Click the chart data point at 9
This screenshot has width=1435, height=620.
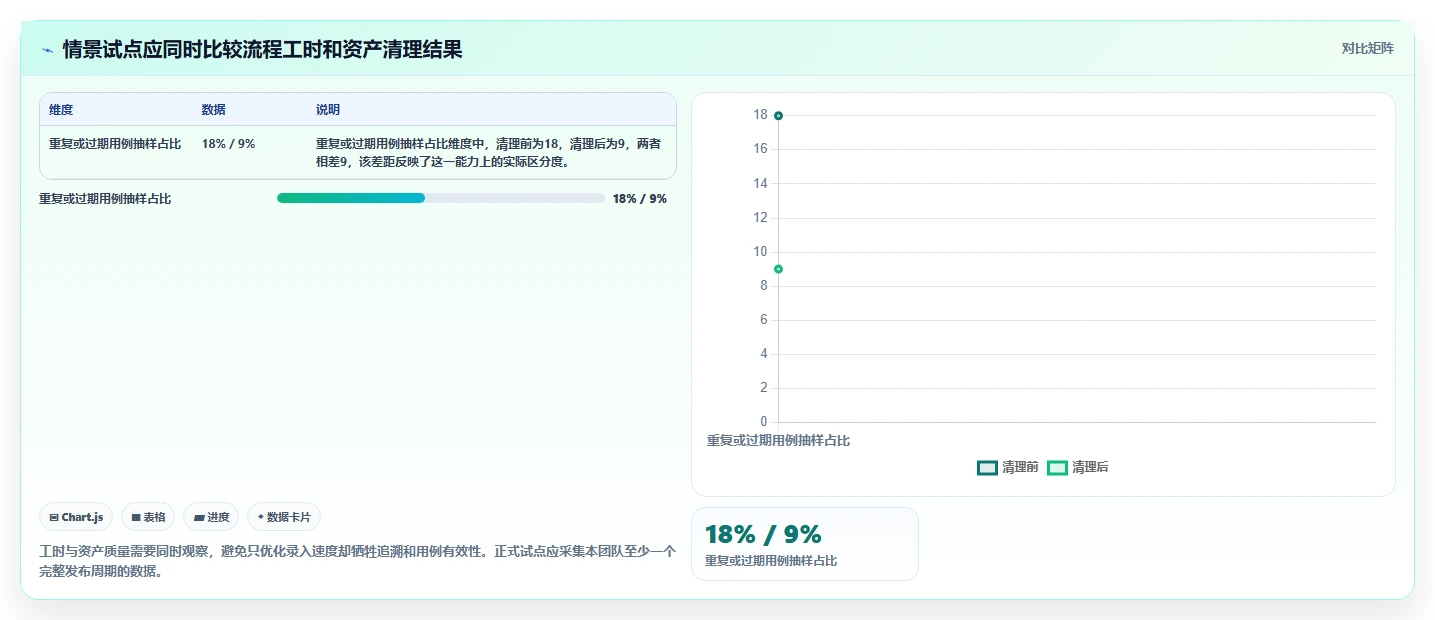pos(778,269)
